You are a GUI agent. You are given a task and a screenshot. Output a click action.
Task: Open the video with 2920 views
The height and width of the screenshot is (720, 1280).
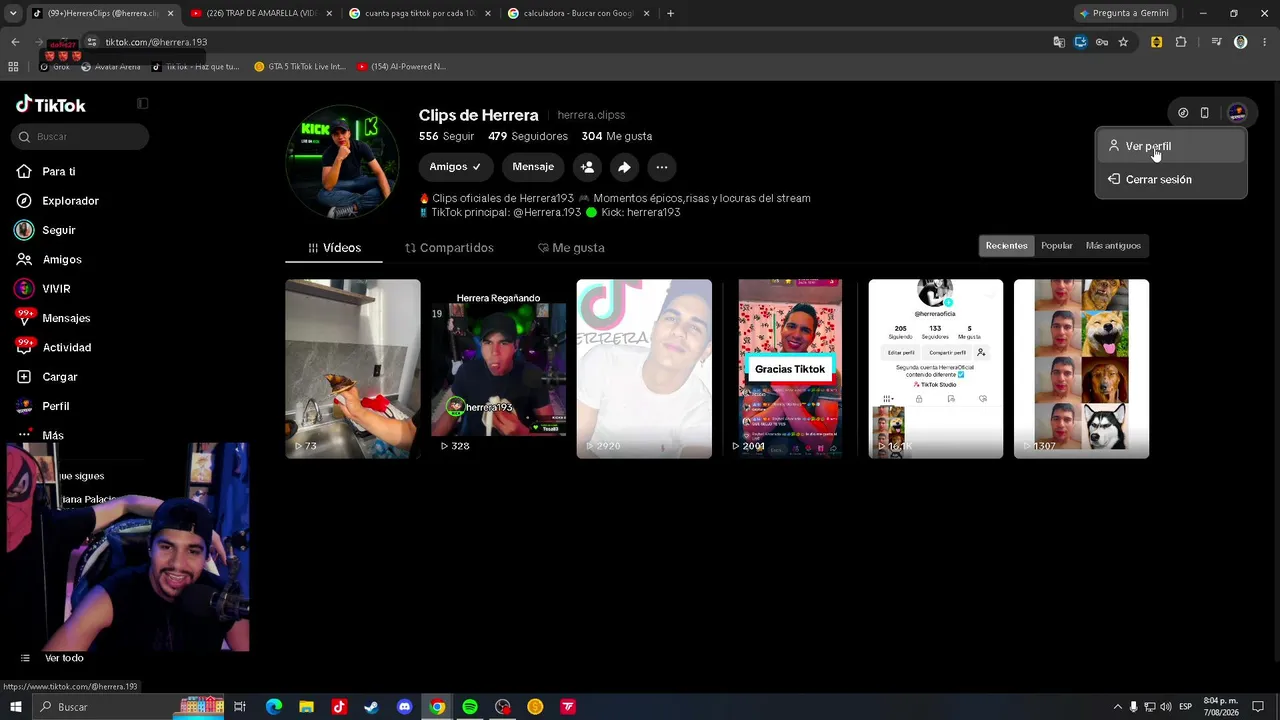click(644, 369)
